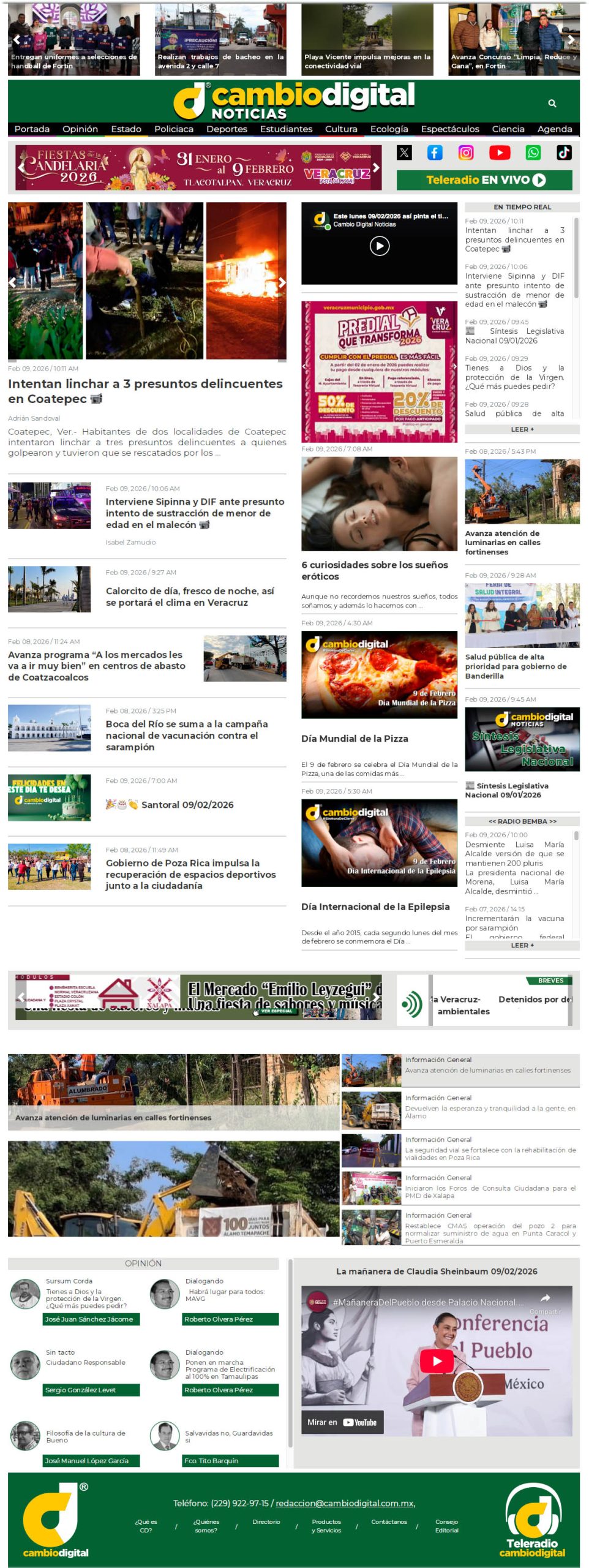
Task: Go to next slide in top news carousel
Action: 571,40
